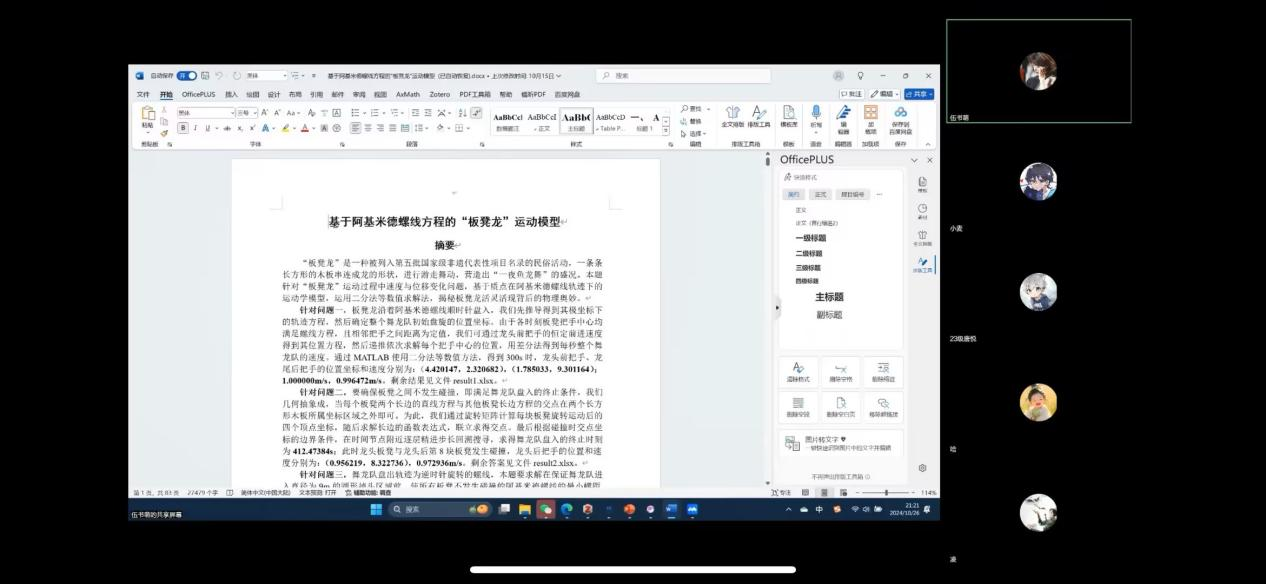Screen dimensions: 1266x584
Task: Toggle bold formatting in the ribbon
Action: point(182,128)
